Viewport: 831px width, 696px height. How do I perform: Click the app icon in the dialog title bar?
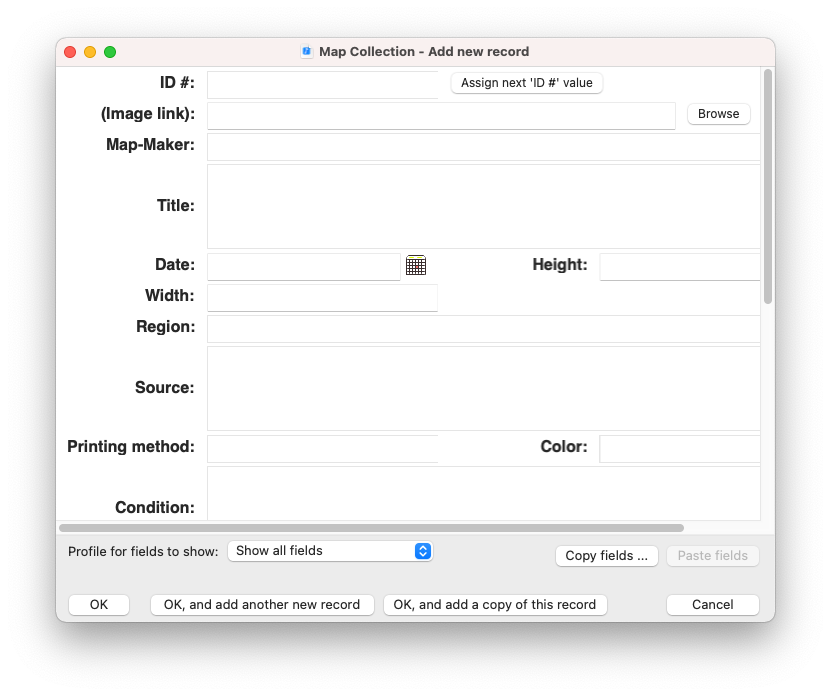tap(307, 51)
